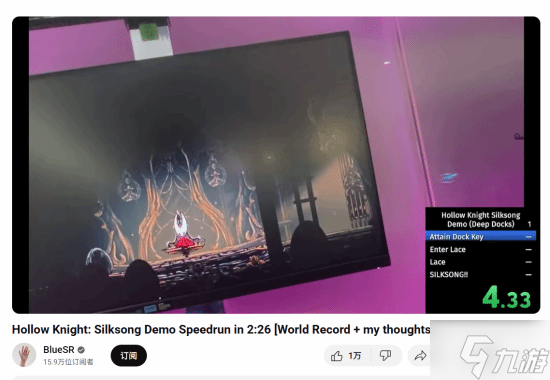Image resolution: width=550 pixels, height=380 pixels.
Task: Click the thumbs-down dislike icon
Action: click(385, 356)
